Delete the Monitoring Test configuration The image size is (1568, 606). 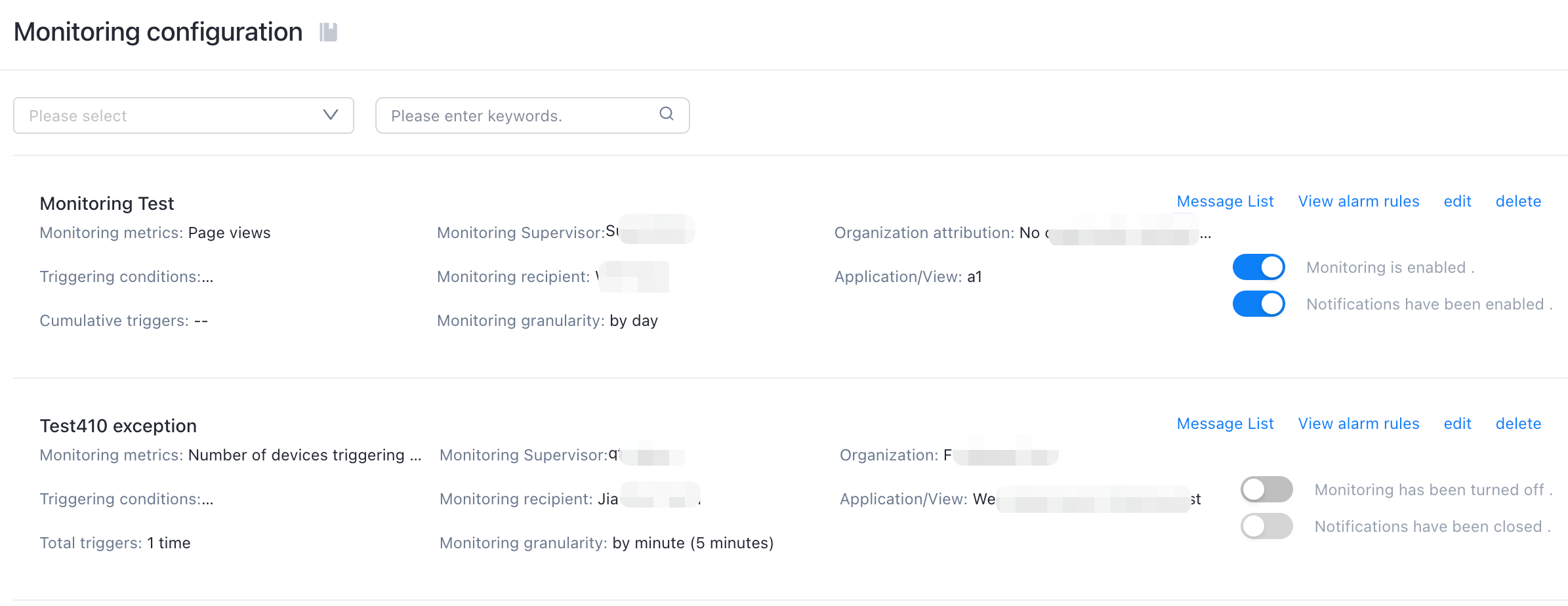coord(1518,201)
